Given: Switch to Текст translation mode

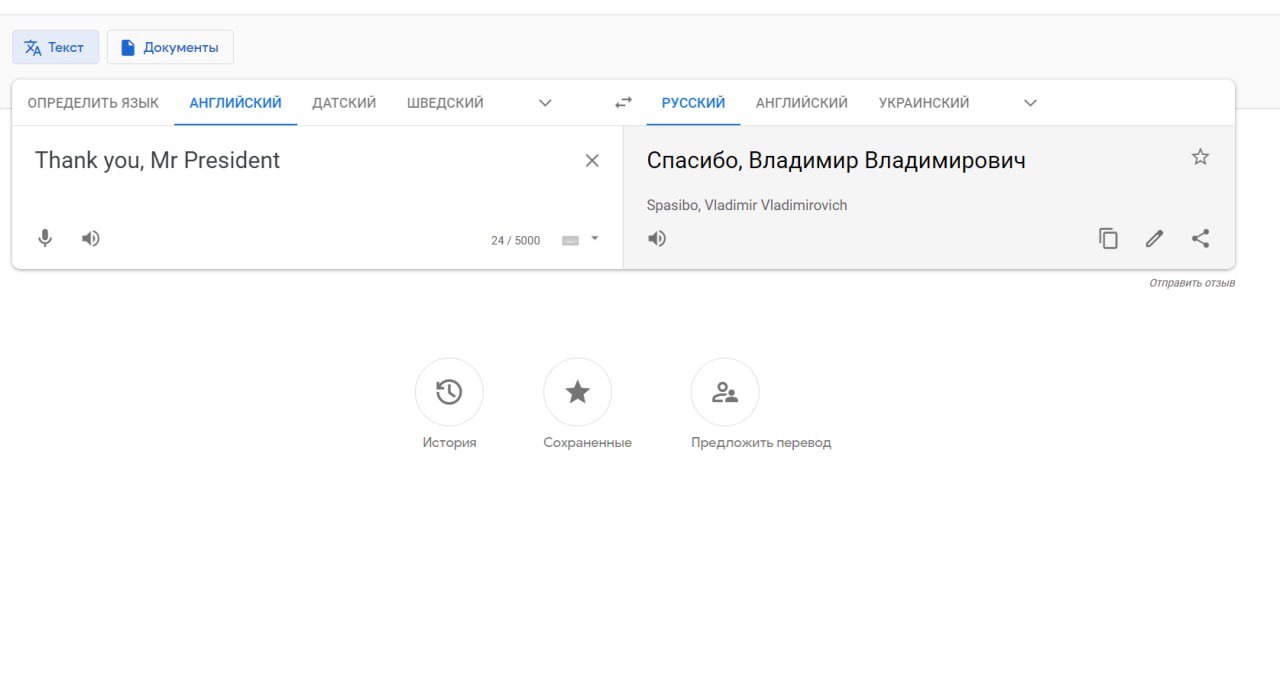Looking at the screenshot, I should pyautogui.click(x=55, y=47).
